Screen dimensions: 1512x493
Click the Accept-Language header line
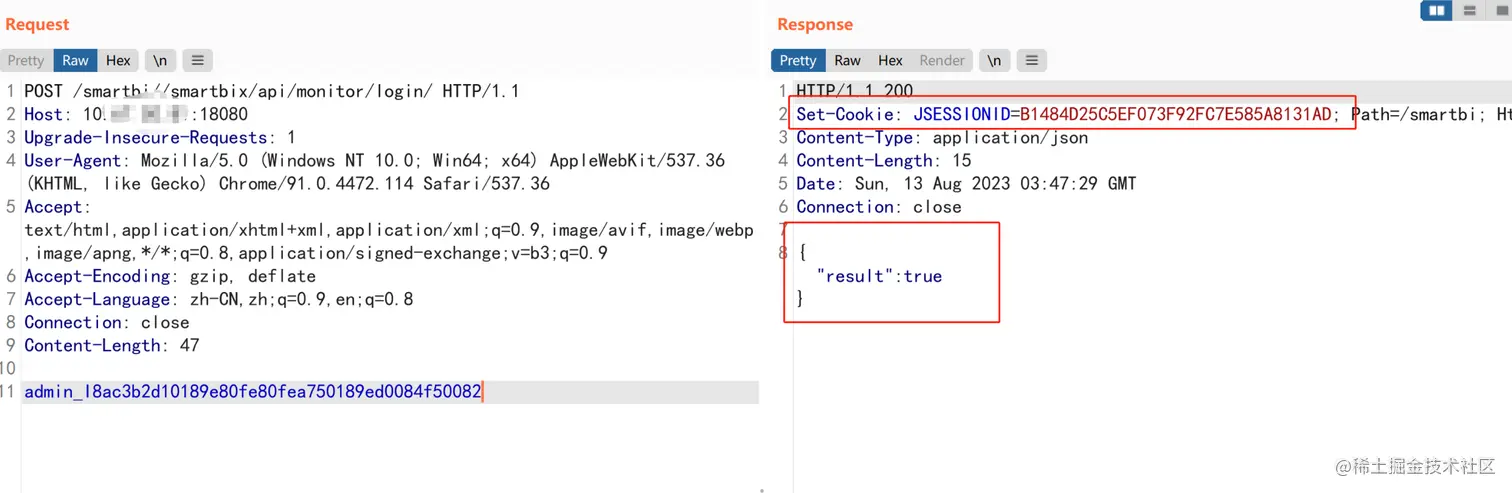pyautogui.click(x=218, y=299)
